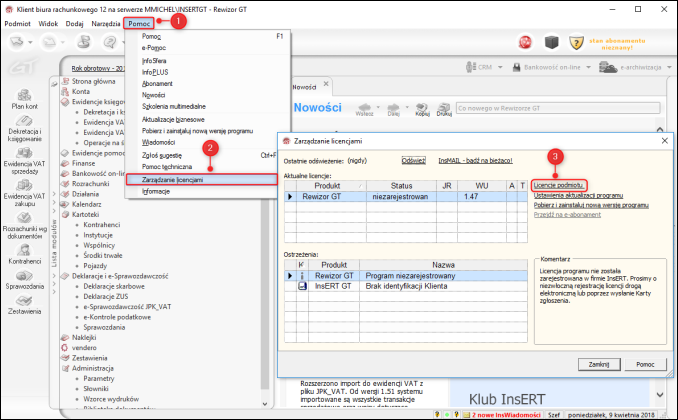The image size is (678, 420).
Task: Open Kontrahenci under Kartoteki tree
Action: click(102, 224)
